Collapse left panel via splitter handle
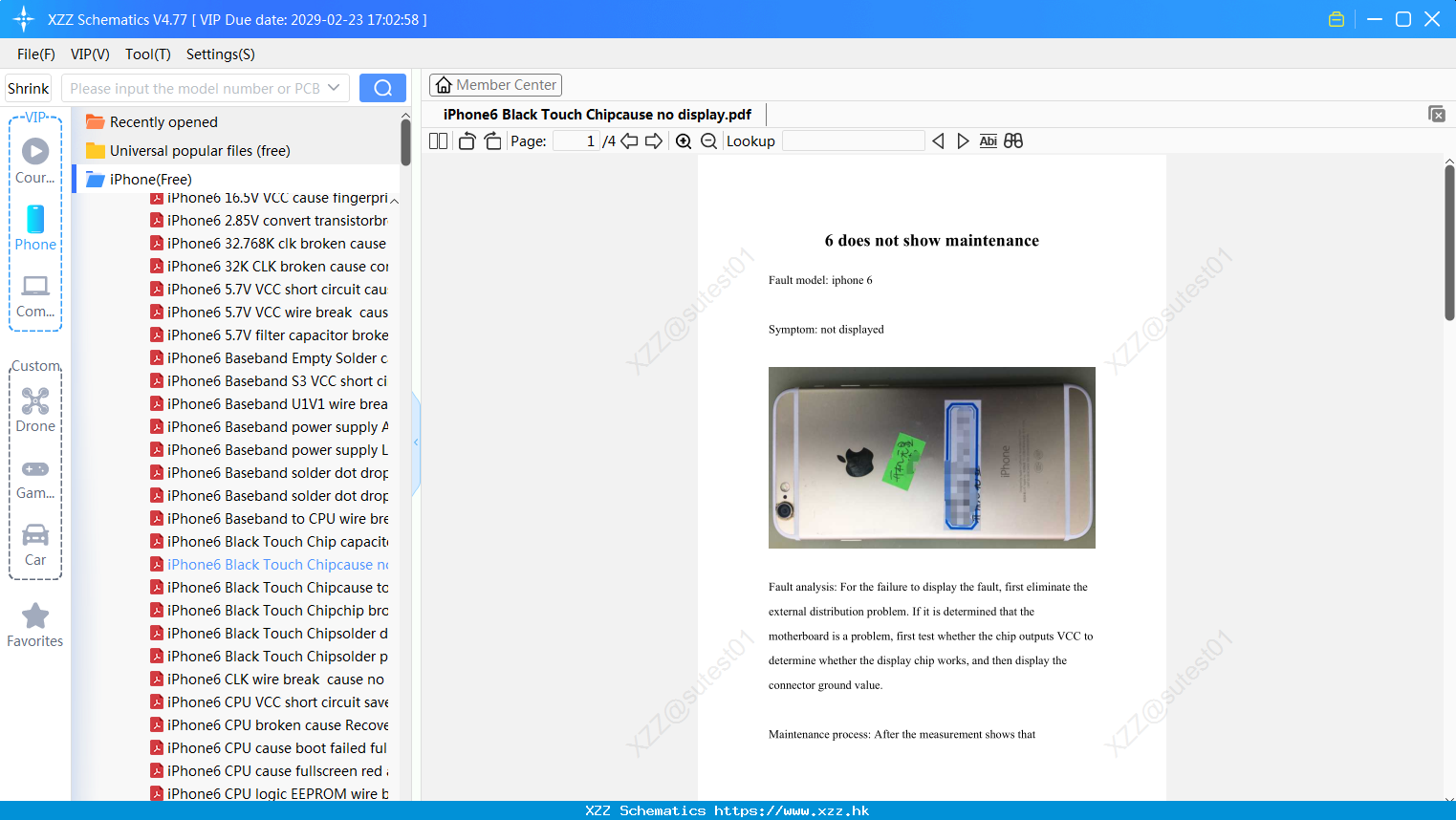 click(x=416, y=442)
